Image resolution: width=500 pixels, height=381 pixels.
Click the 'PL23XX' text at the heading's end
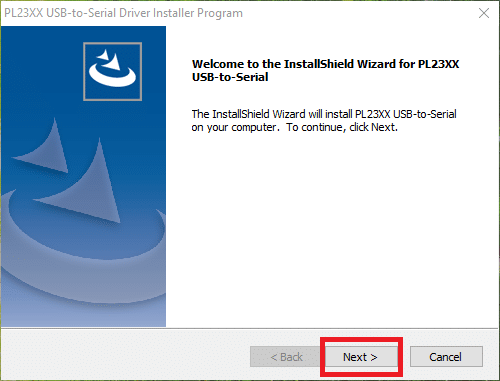[439, 64]
